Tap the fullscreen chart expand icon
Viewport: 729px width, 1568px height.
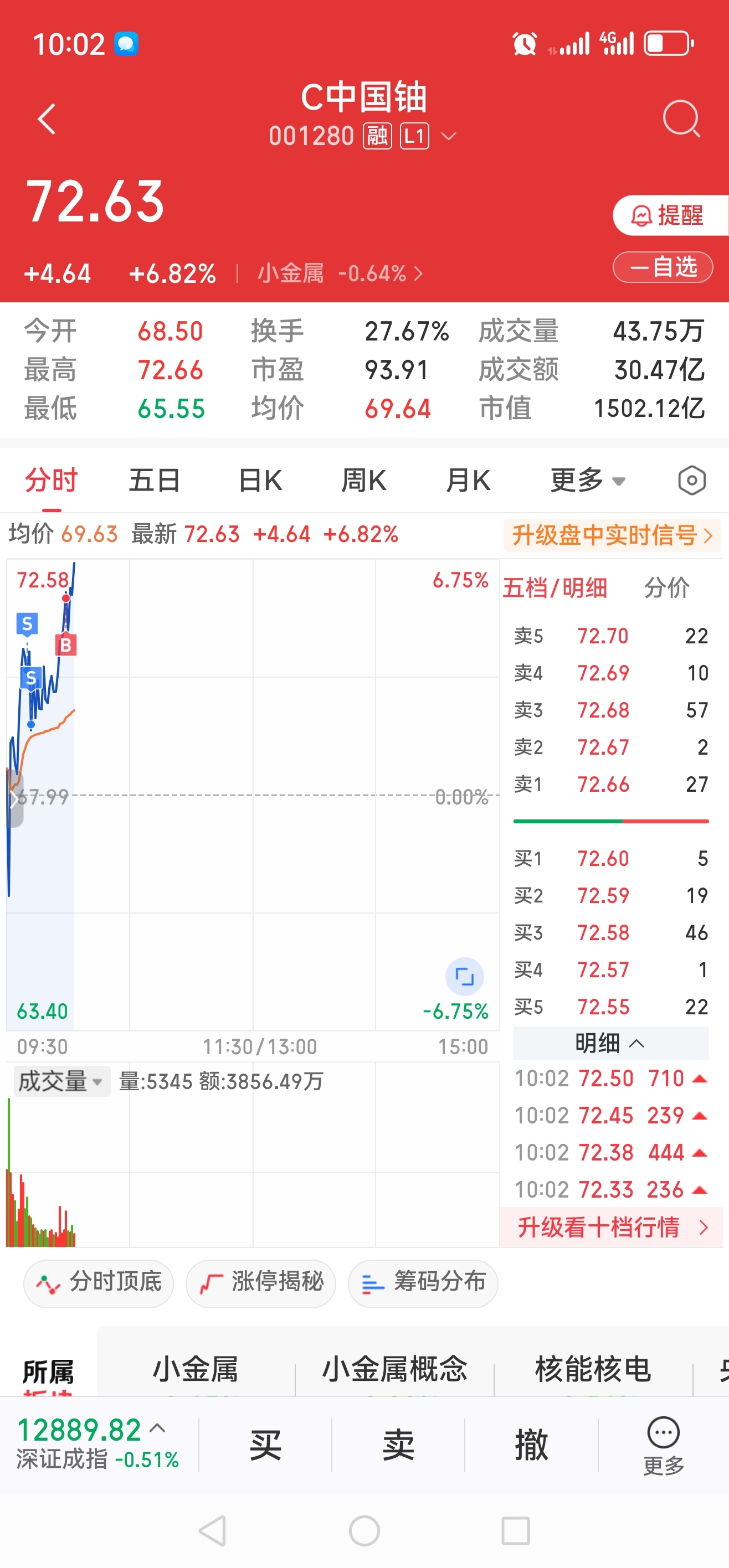click(465, 976)
